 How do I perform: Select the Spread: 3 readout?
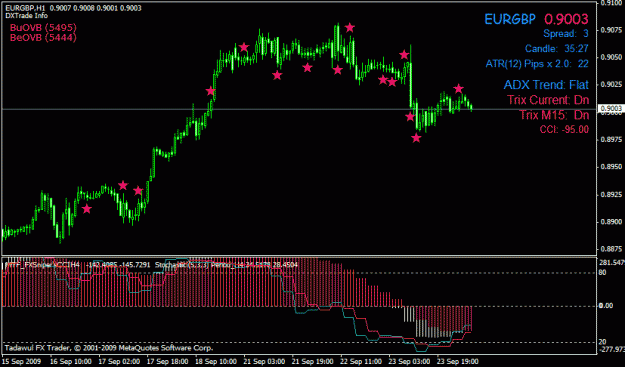click(x=566, y=34)
